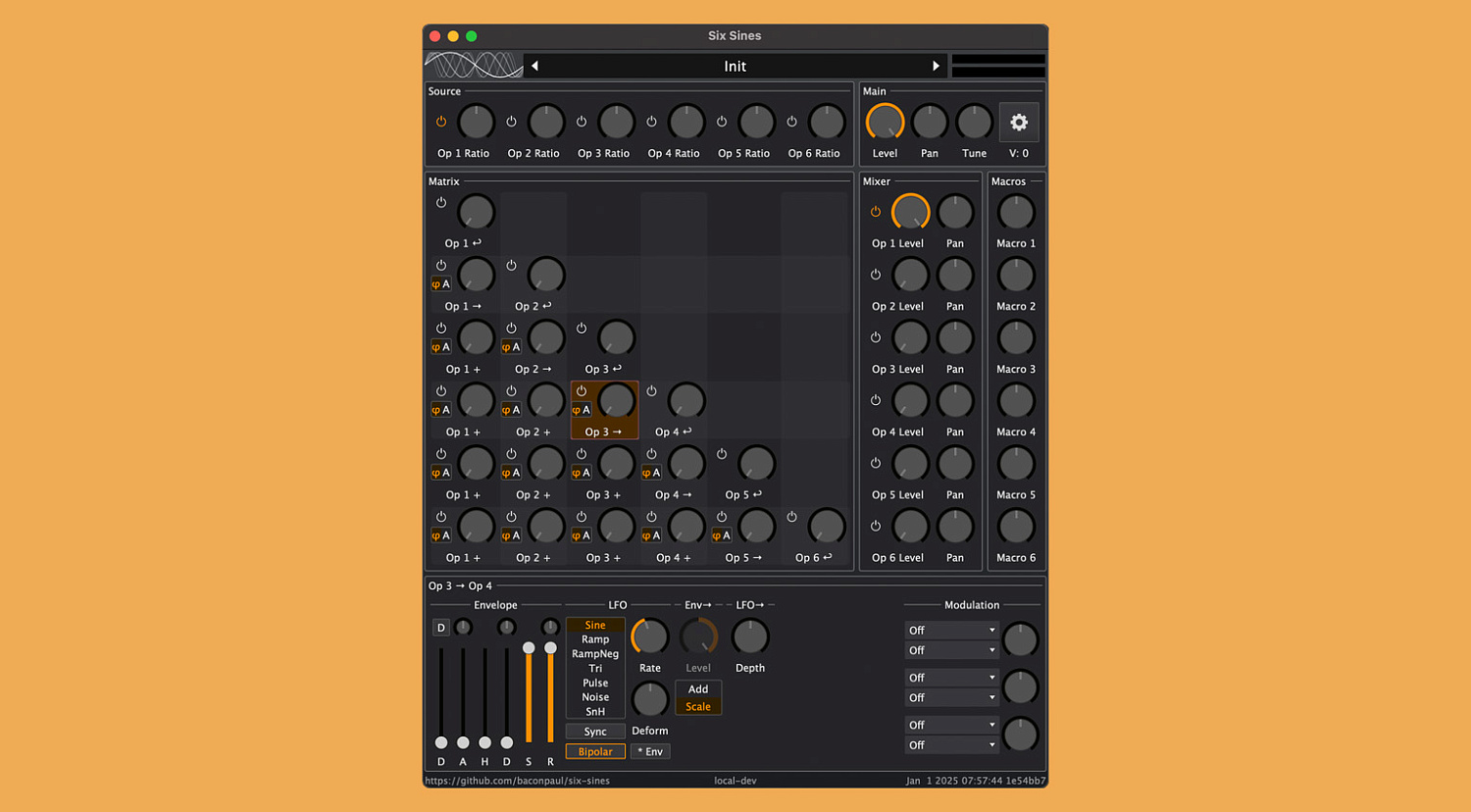Toggle the Op 2 Ratio power icon

(511, 122)
